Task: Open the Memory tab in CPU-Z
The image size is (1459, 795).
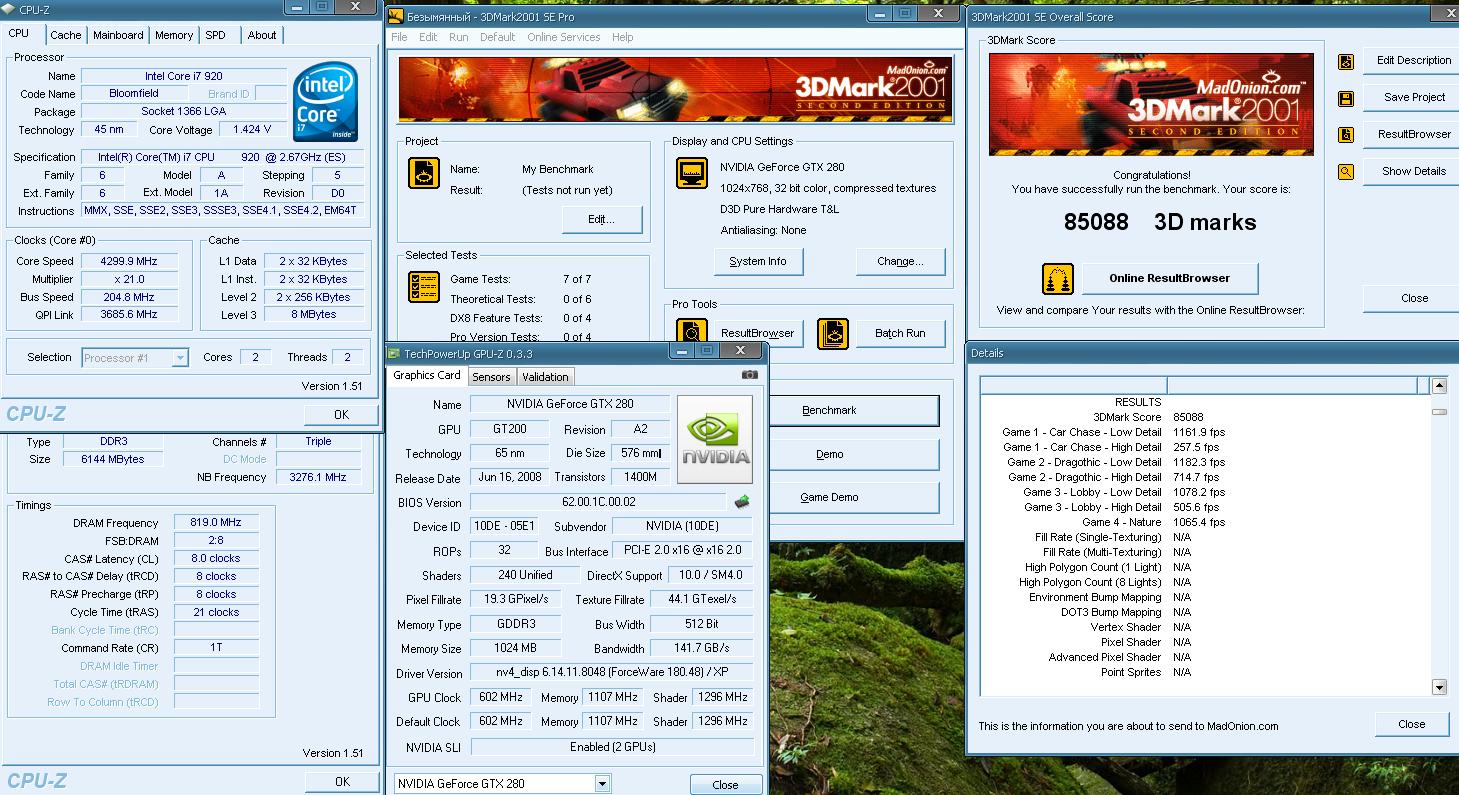Action: click(174, 35)
